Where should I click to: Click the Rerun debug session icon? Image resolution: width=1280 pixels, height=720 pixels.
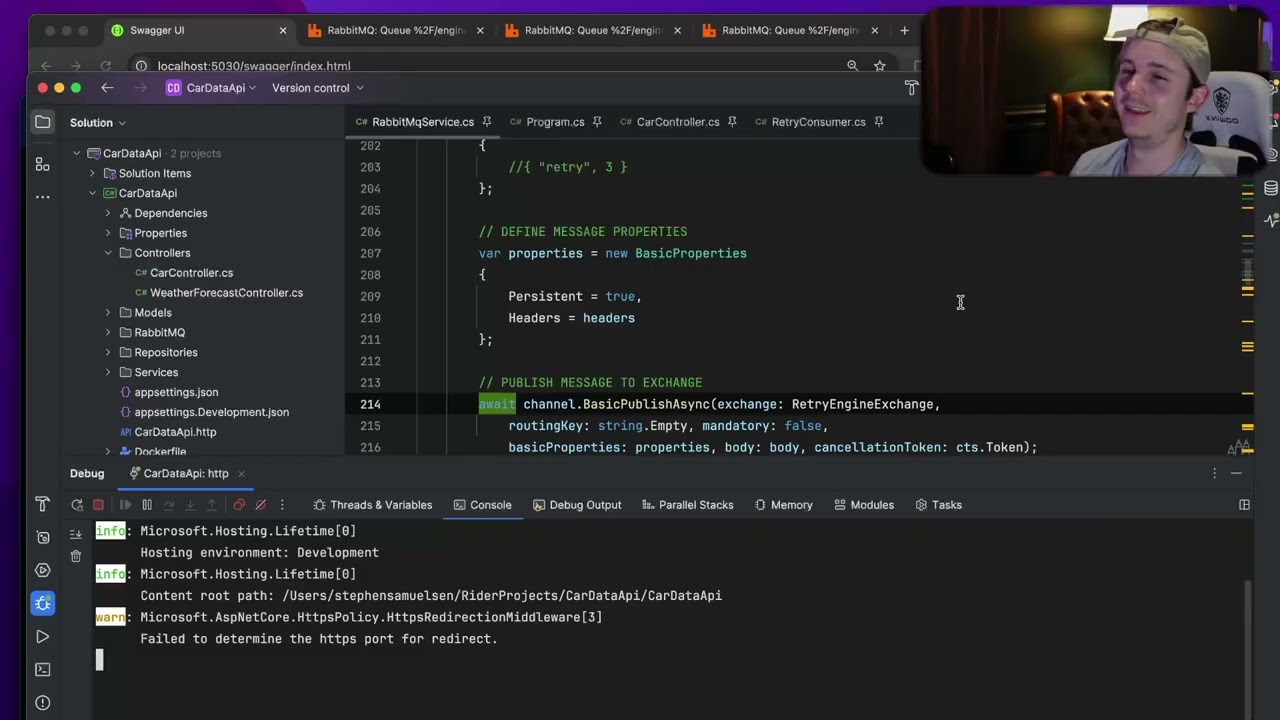click(77, 505)
